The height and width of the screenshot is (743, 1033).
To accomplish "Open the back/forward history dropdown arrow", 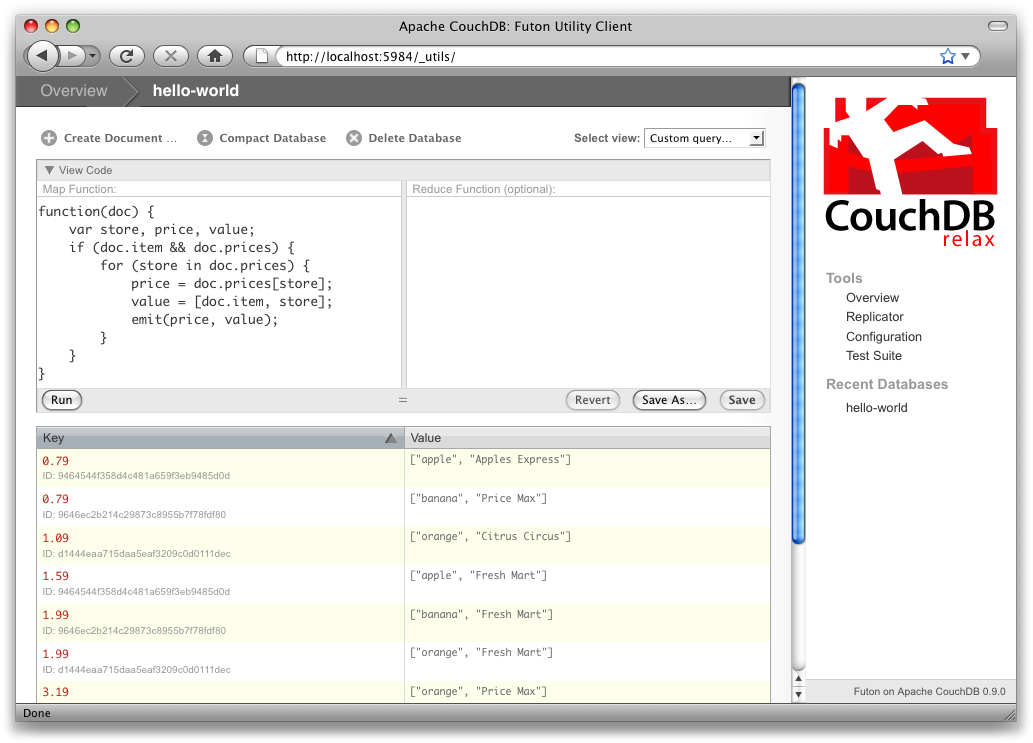I will [93, 56].
